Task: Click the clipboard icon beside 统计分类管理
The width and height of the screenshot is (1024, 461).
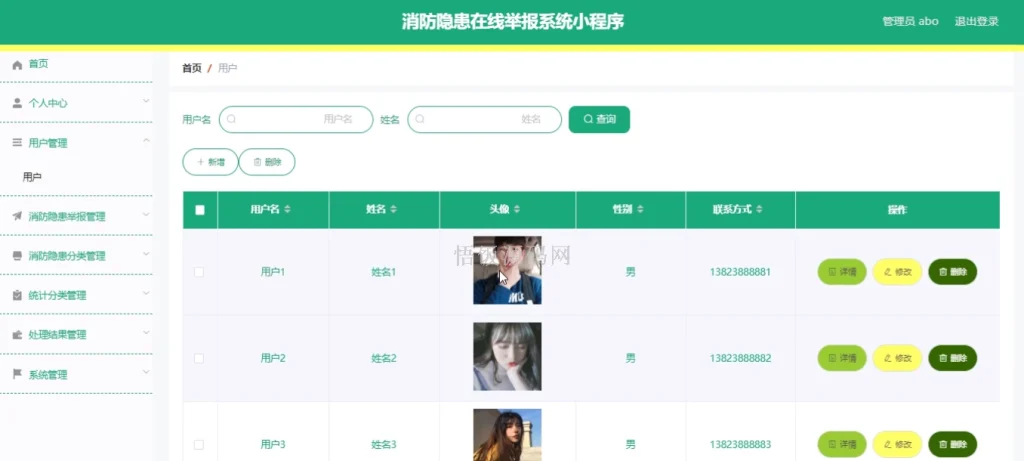Action: click(x=17, y=295)
